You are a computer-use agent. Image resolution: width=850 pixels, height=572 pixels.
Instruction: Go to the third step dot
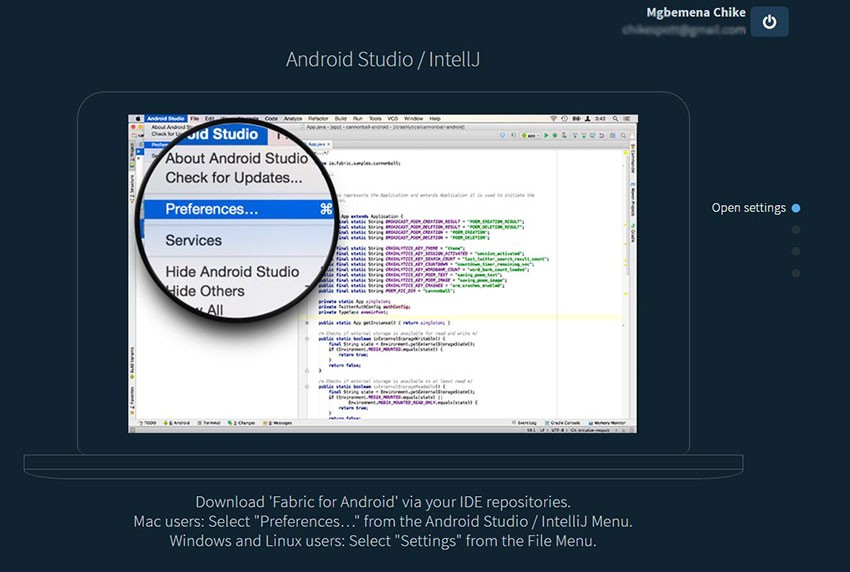coord(796,252)
